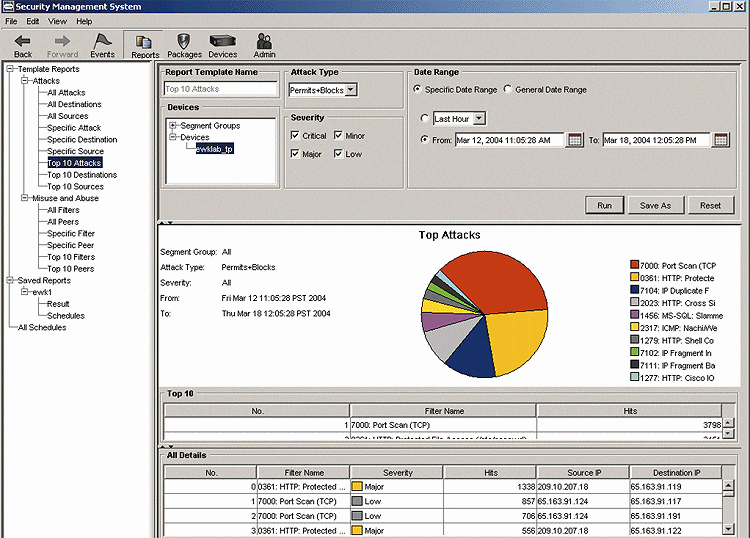Open calendar picker for To date
This screenshot has height=538, width=750.
pyautogui.click(x=721, y=140)
